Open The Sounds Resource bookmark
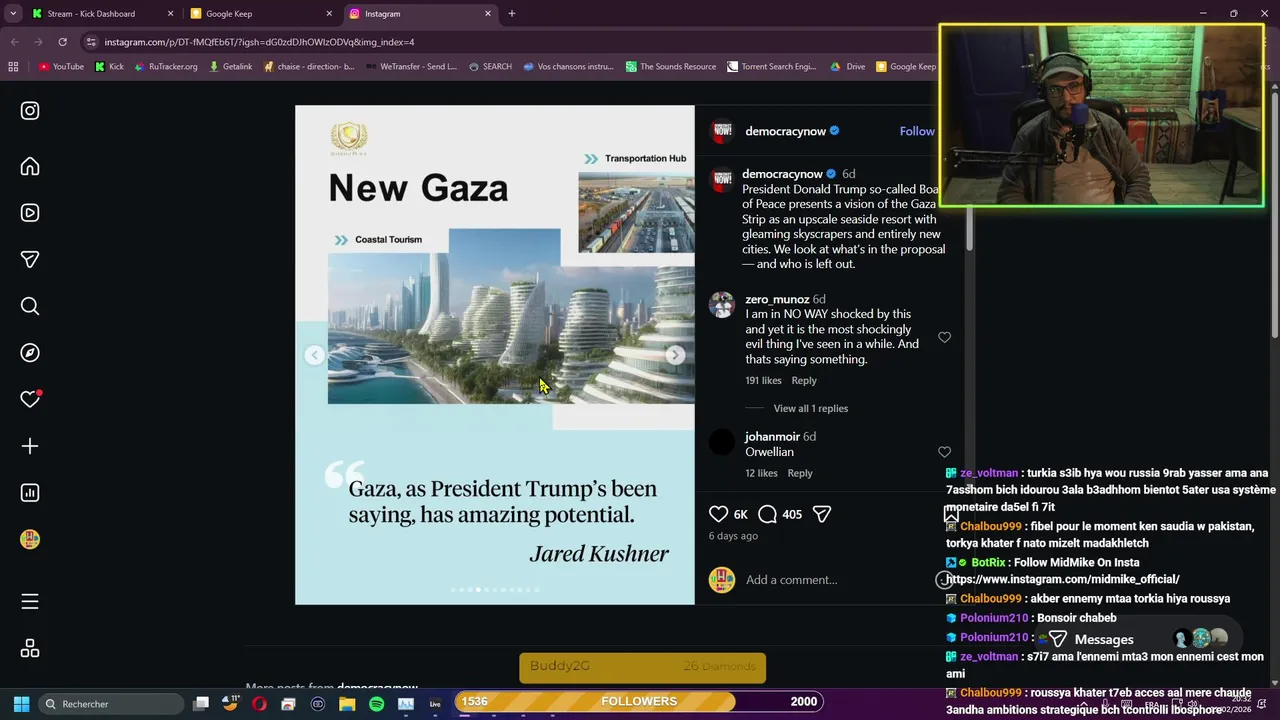The height and width of the screenshot is (720, 1280). [671, 67]
